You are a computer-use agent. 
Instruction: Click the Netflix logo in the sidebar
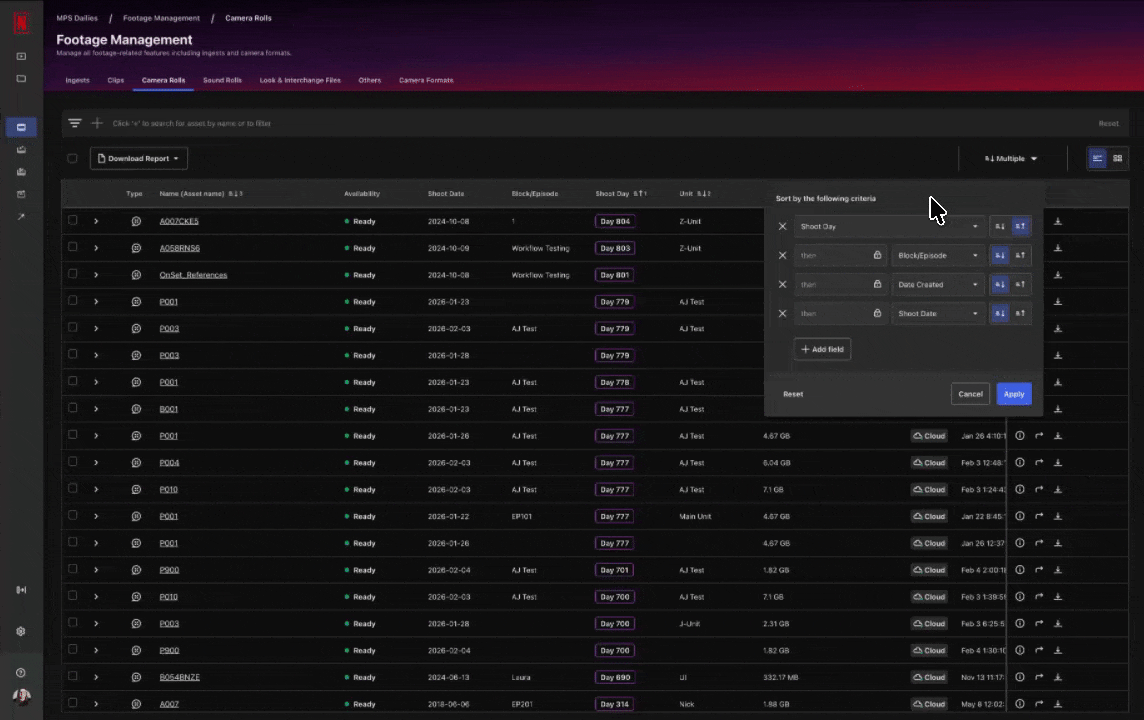point(20,22)
